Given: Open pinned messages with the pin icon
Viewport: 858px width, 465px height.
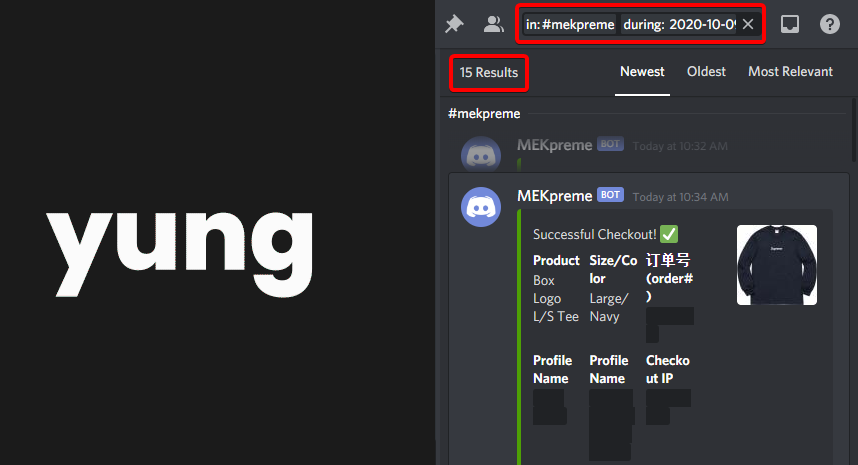Looking at the screenshot, I should coord(454,24).
